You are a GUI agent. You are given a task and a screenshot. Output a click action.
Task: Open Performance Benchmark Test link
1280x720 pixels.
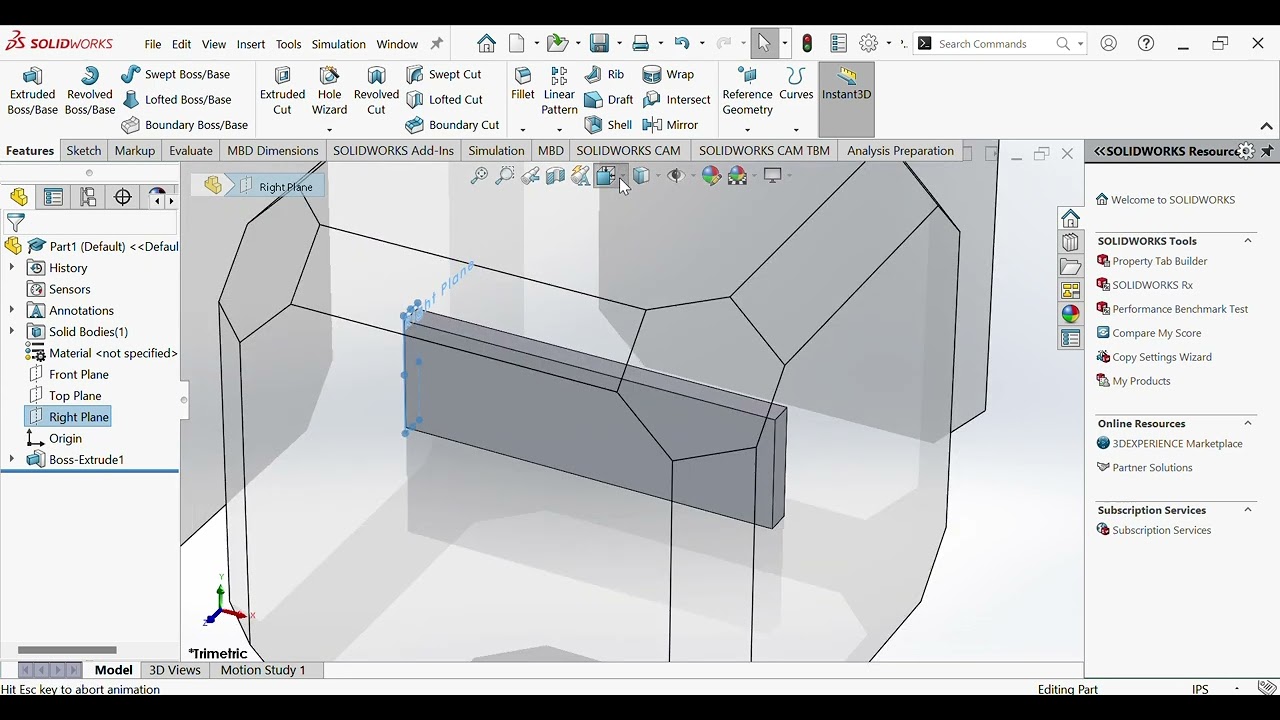tap(1172, 309)
